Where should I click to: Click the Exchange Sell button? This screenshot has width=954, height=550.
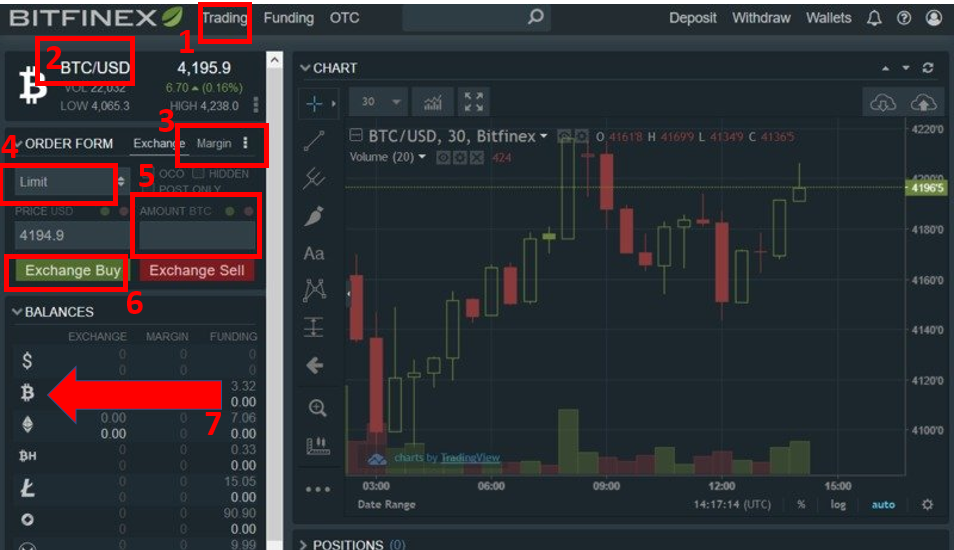(x=197, y=271)
